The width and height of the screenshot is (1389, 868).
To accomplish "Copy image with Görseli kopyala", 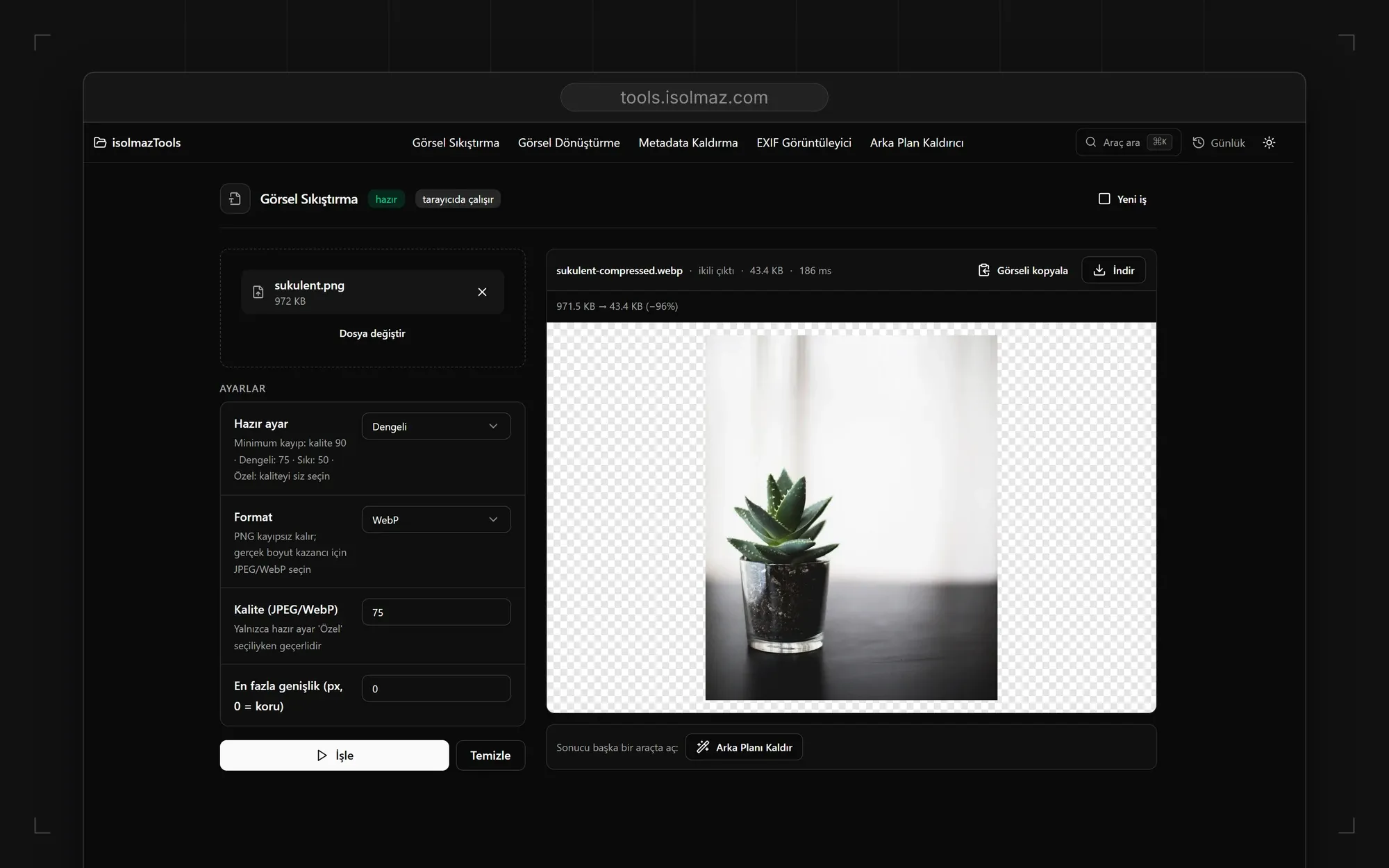I will [1023, 270].
